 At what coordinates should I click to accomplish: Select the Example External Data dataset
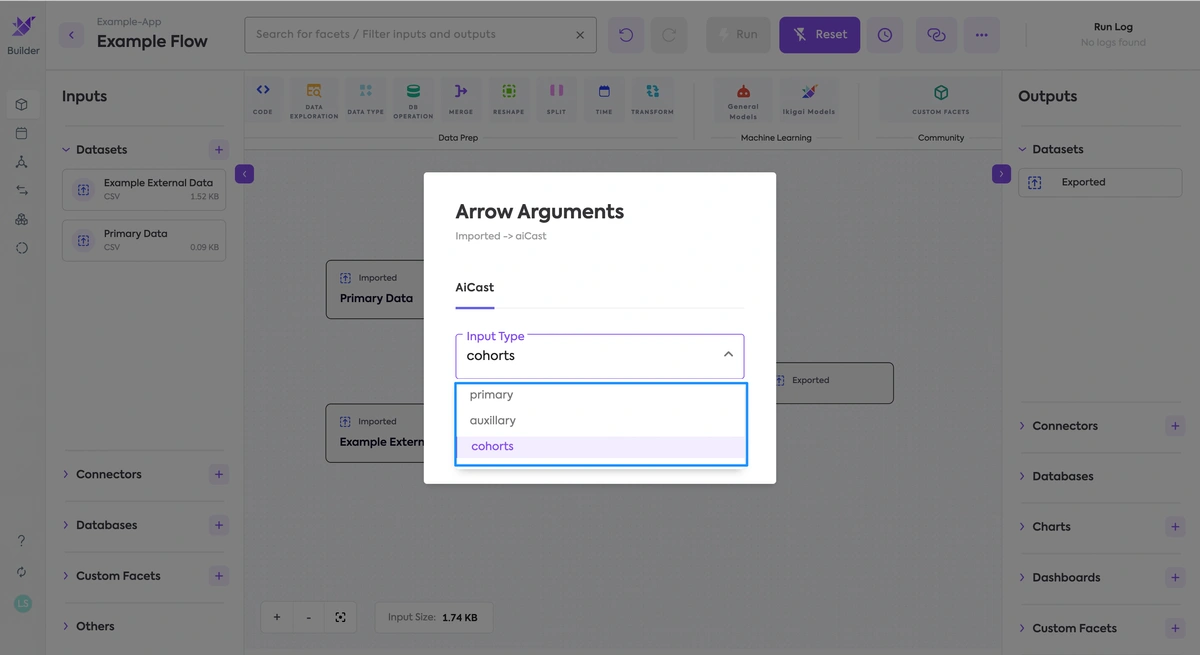pos(144,189)
